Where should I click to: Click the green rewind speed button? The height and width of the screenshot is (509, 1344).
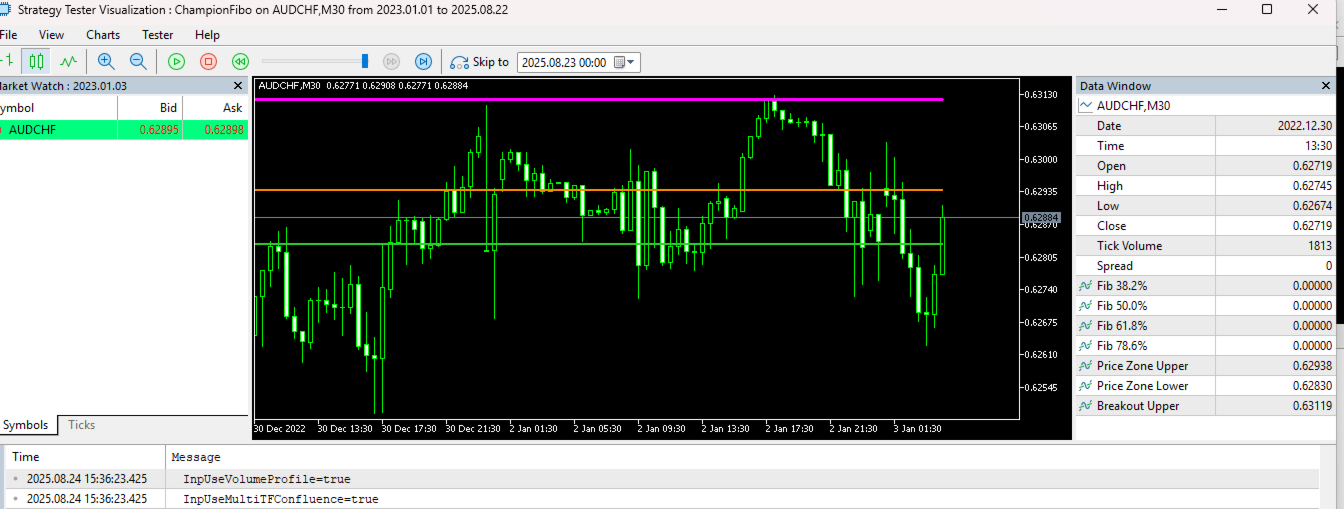pyautogui.click(x=240, y=62)
